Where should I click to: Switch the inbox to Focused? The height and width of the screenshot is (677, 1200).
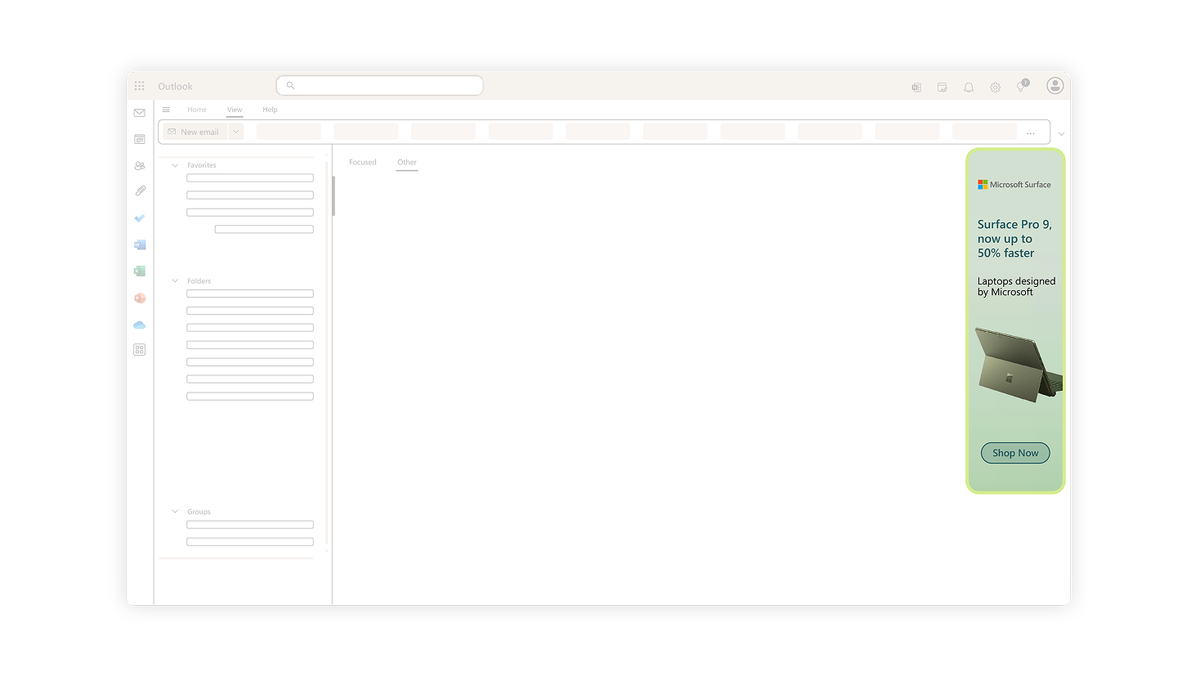click(x=362, y=162)
